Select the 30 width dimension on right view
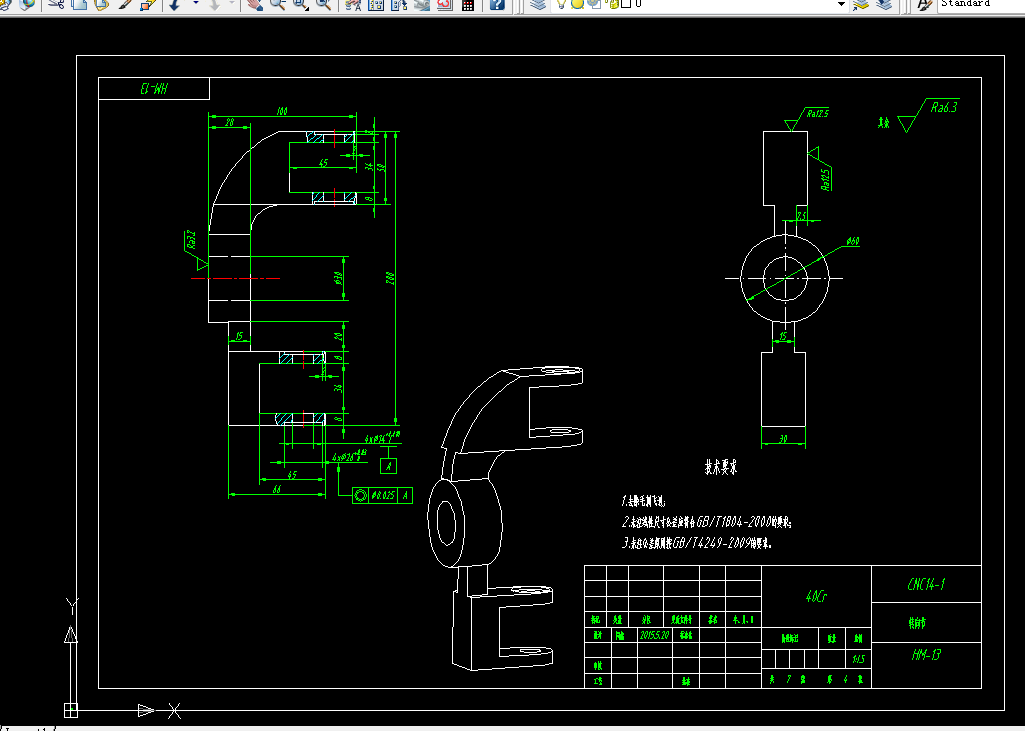This screenshot has height=731, width=1025. click(x=783, y=439)
